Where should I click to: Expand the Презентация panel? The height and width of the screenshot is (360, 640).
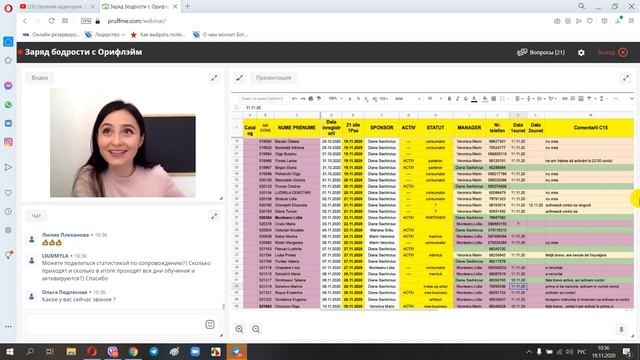(626, 78)
